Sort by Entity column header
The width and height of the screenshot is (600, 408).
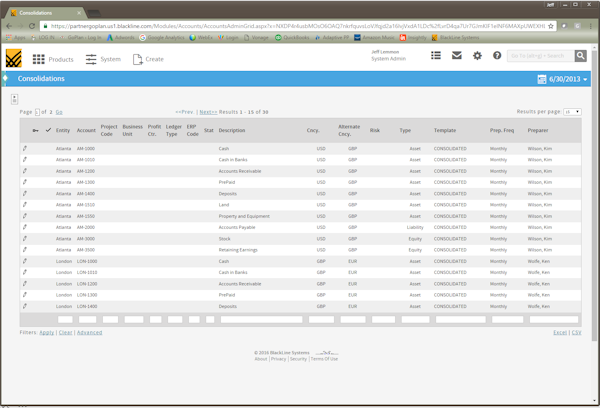[63, 131]
